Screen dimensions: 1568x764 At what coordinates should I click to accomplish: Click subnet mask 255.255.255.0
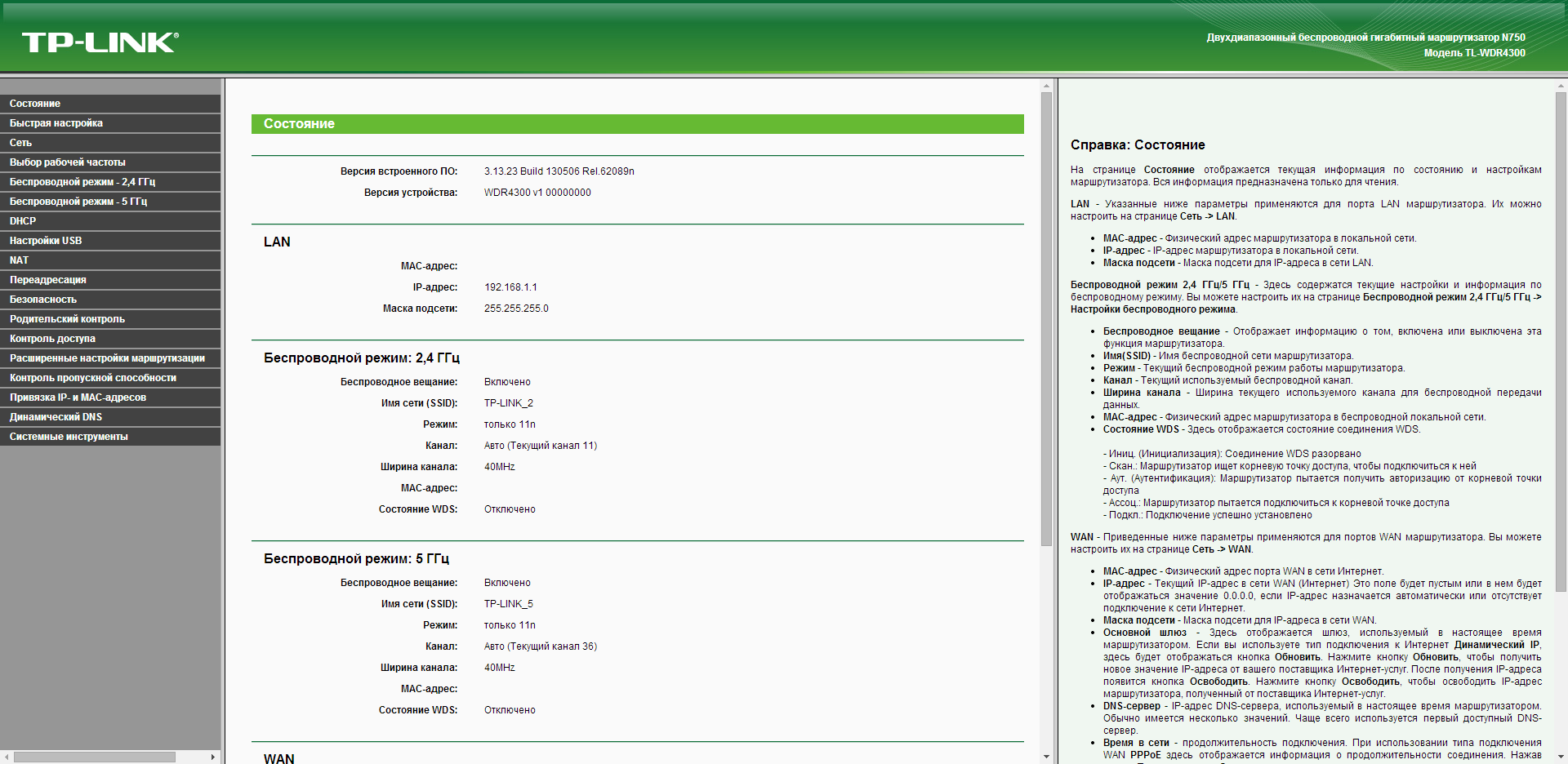pos(516,309)
